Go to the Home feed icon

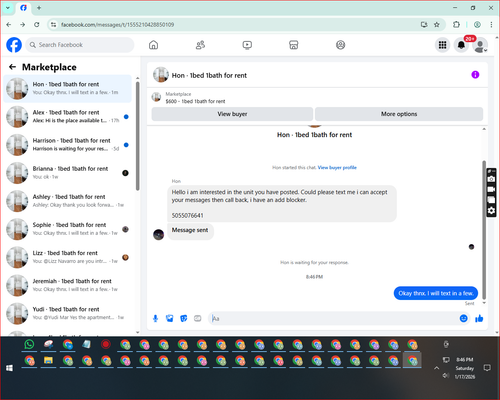[x=153, y=45]
